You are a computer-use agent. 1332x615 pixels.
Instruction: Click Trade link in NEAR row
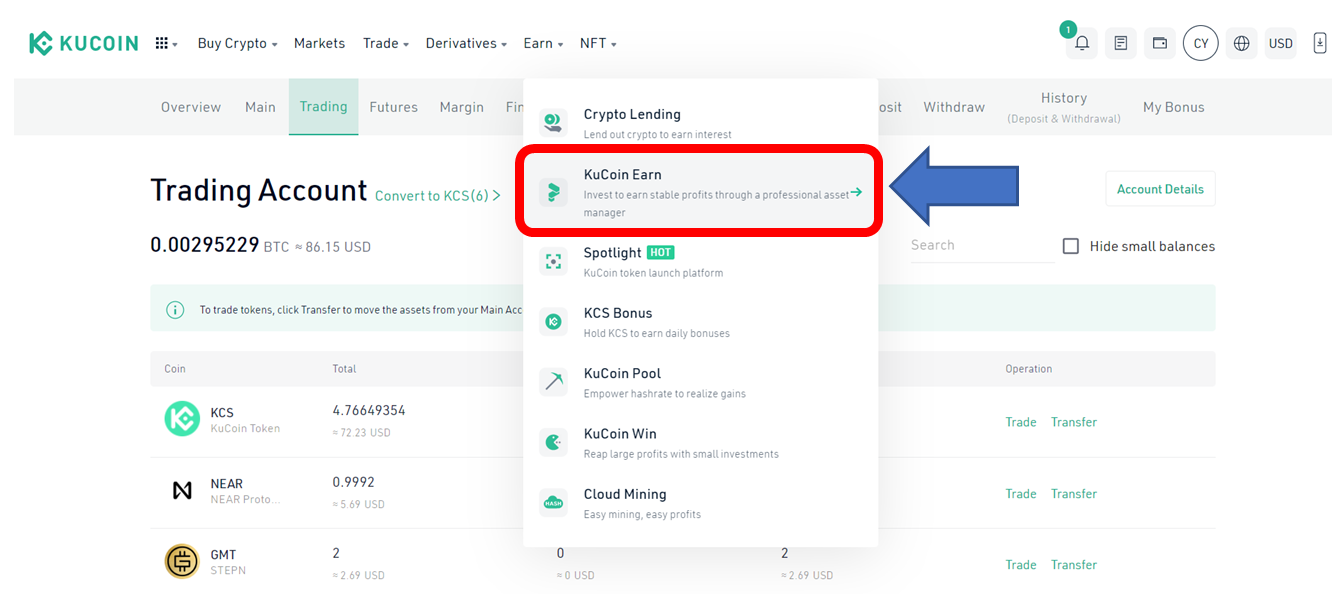[1021, 494]
